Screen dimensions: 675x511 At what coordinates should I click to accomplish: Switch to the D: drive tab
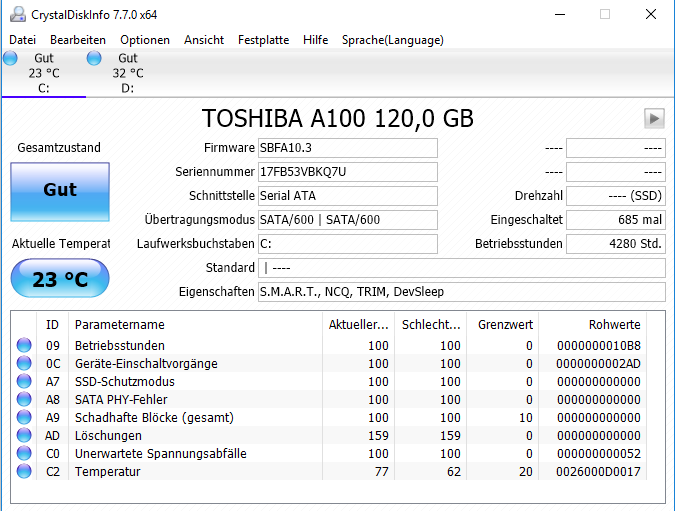click(128, 73)
